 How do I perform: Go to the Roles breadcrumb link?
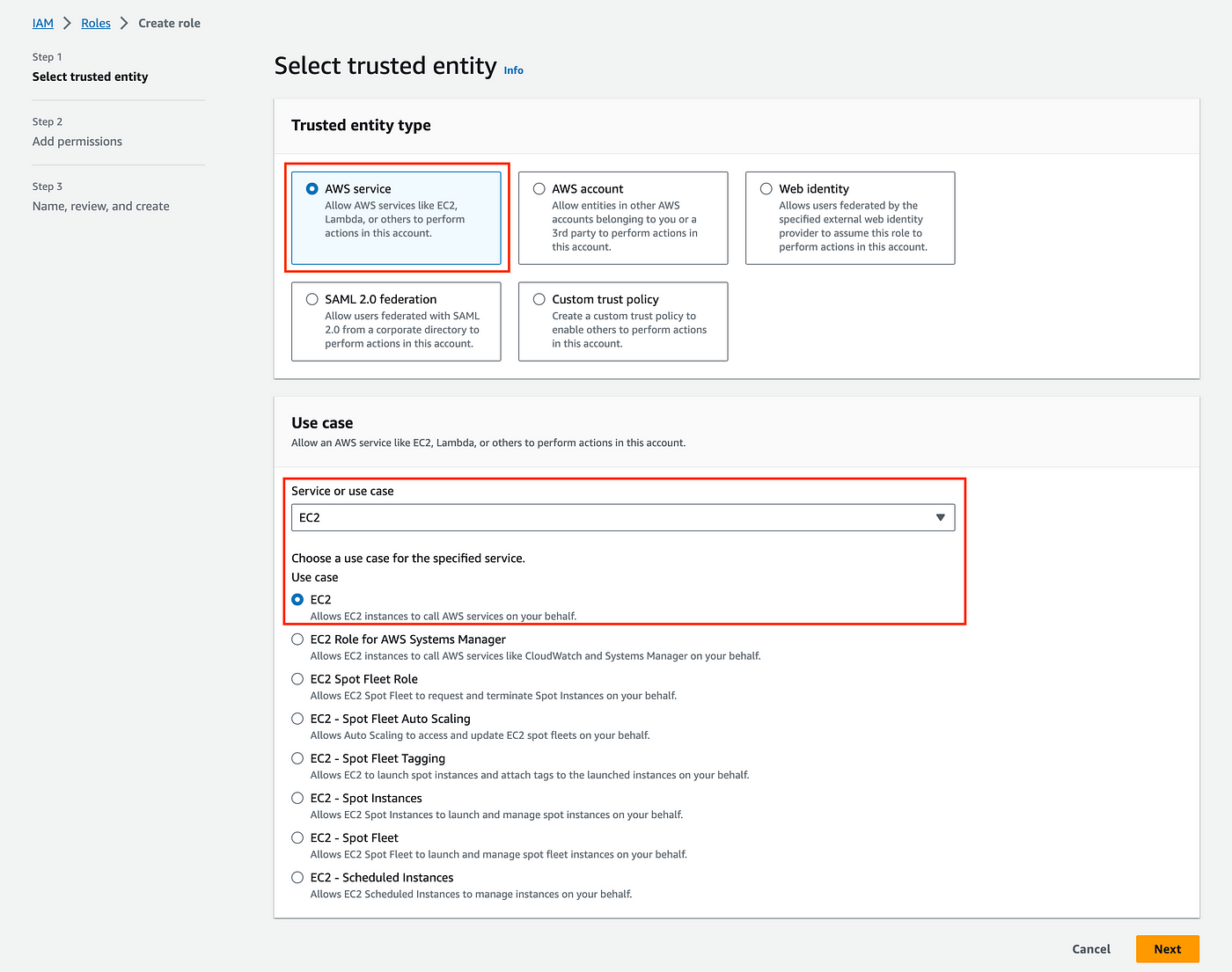pos(96,23)
